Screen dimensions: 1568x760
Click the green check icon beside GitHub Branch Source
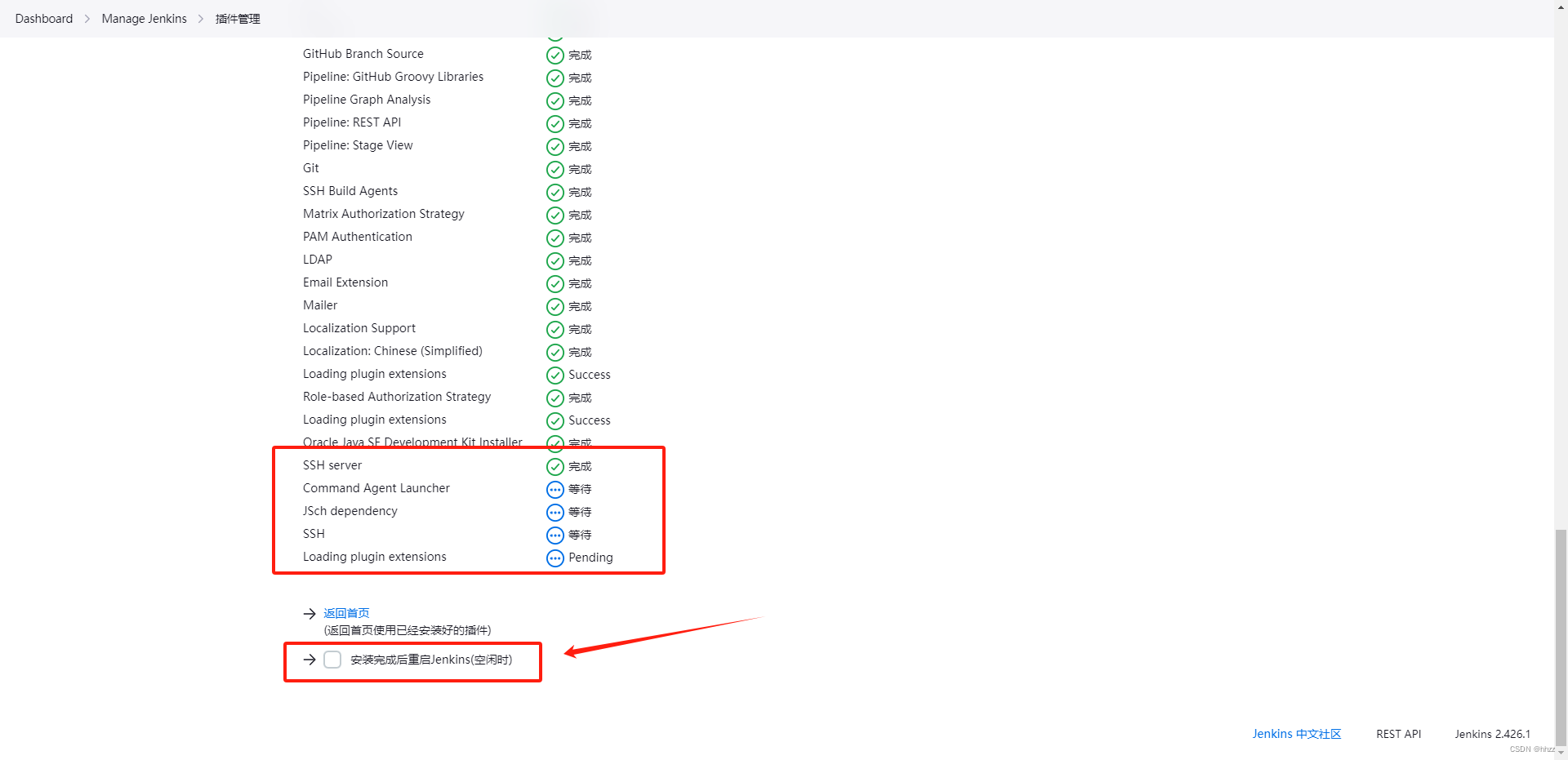555,56
